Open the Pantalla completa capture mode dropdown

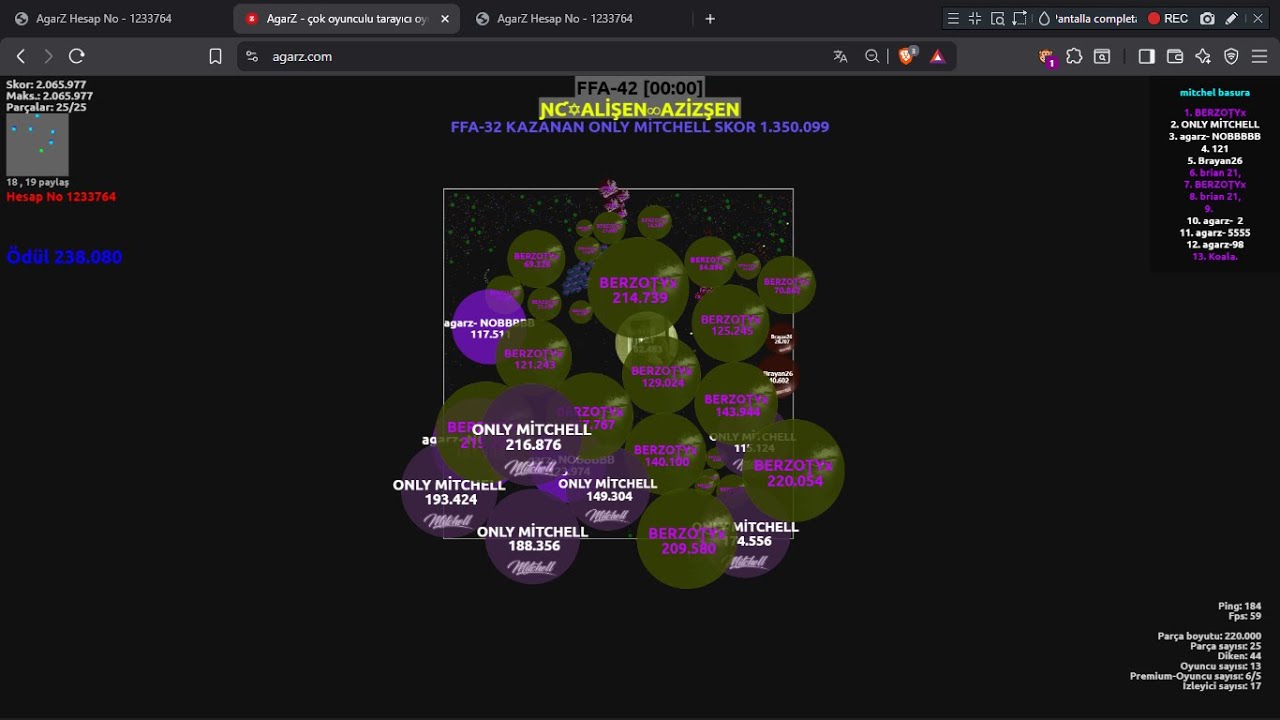[1095, 18]
